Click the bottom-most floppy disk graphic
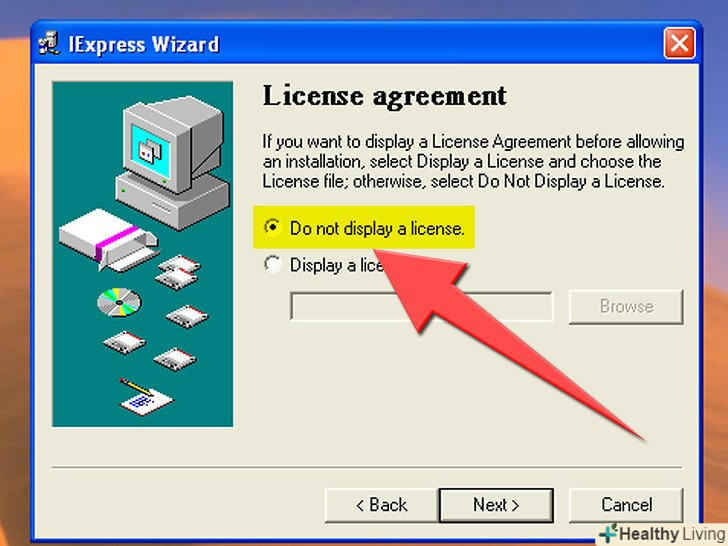The width and height of the screenshot is (728, 546). (x=175, y=359)
